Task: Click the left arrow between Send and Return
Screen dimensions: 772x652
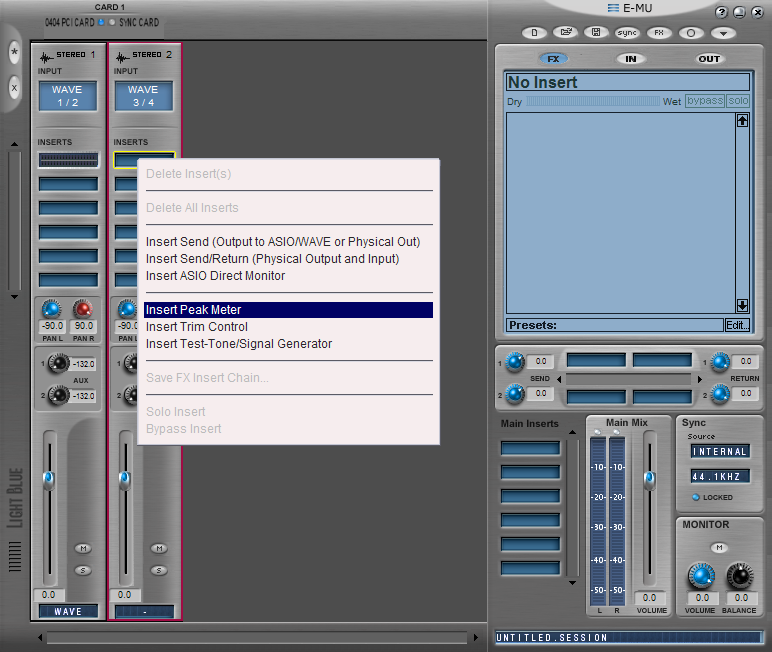Action: (559, 379)
